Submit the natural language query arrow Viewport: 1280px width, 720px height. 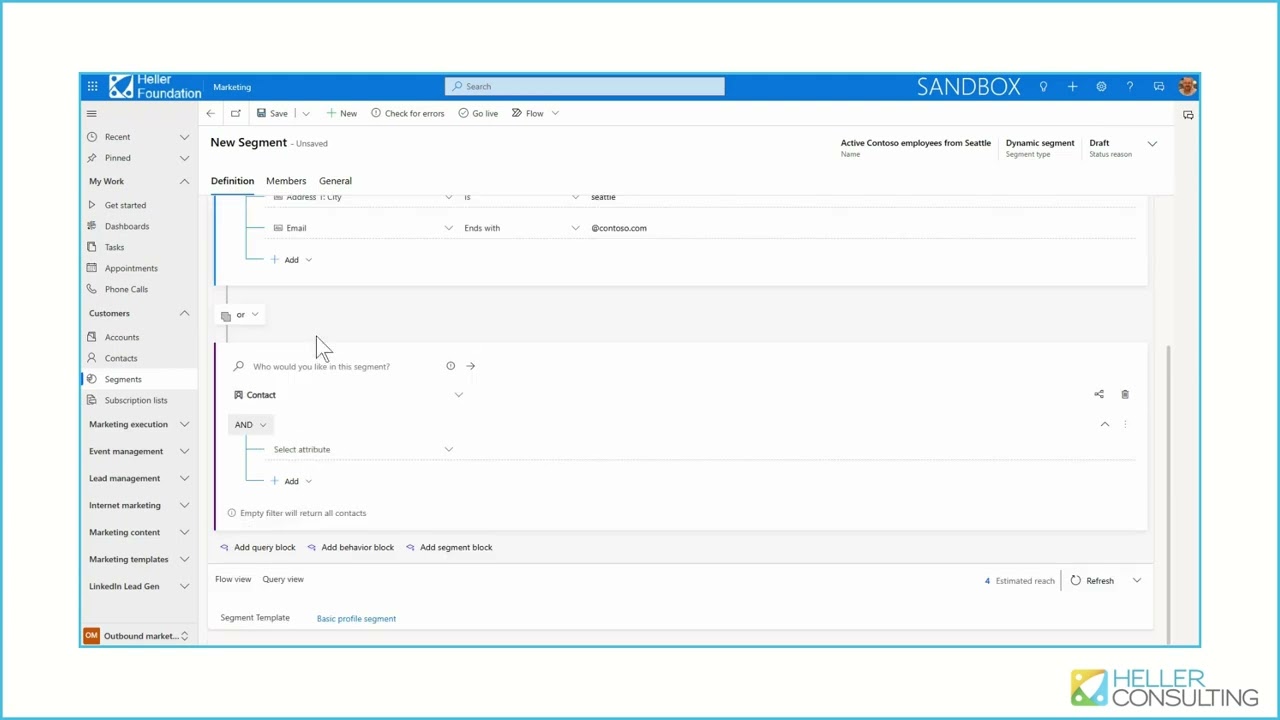tap(470, 366)
